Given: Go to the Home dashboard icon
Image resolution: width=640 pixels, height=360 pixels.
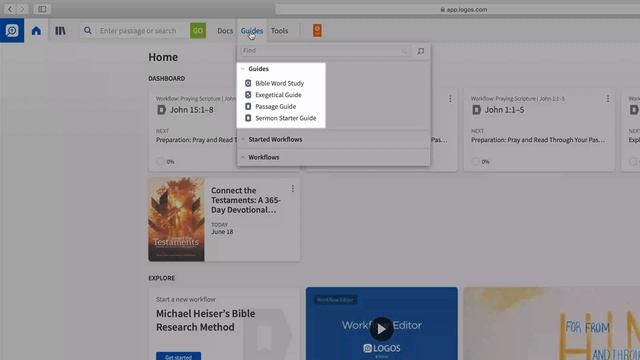Looking at the screenshot, I should pyautogui.click(x=36, y=31).
